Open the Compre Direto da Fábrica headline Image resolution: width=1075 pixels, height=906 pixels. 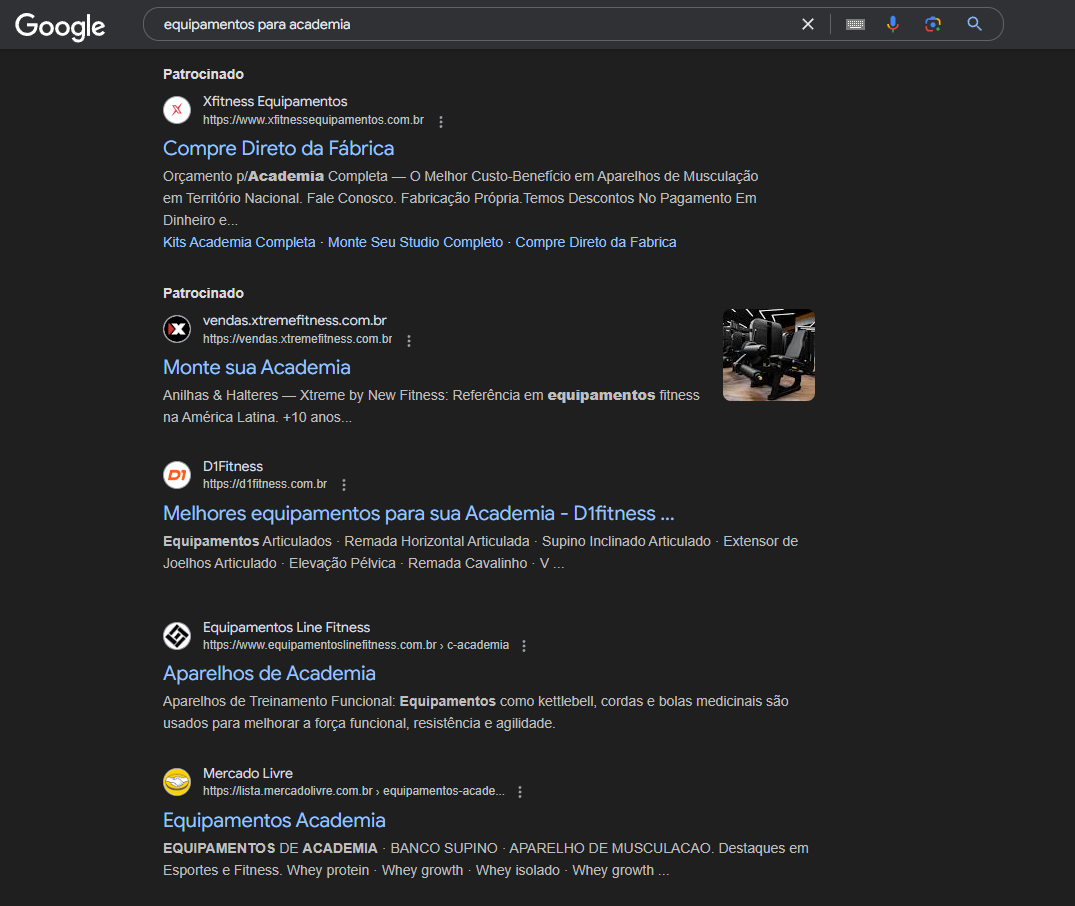click(x=278, y=148)
